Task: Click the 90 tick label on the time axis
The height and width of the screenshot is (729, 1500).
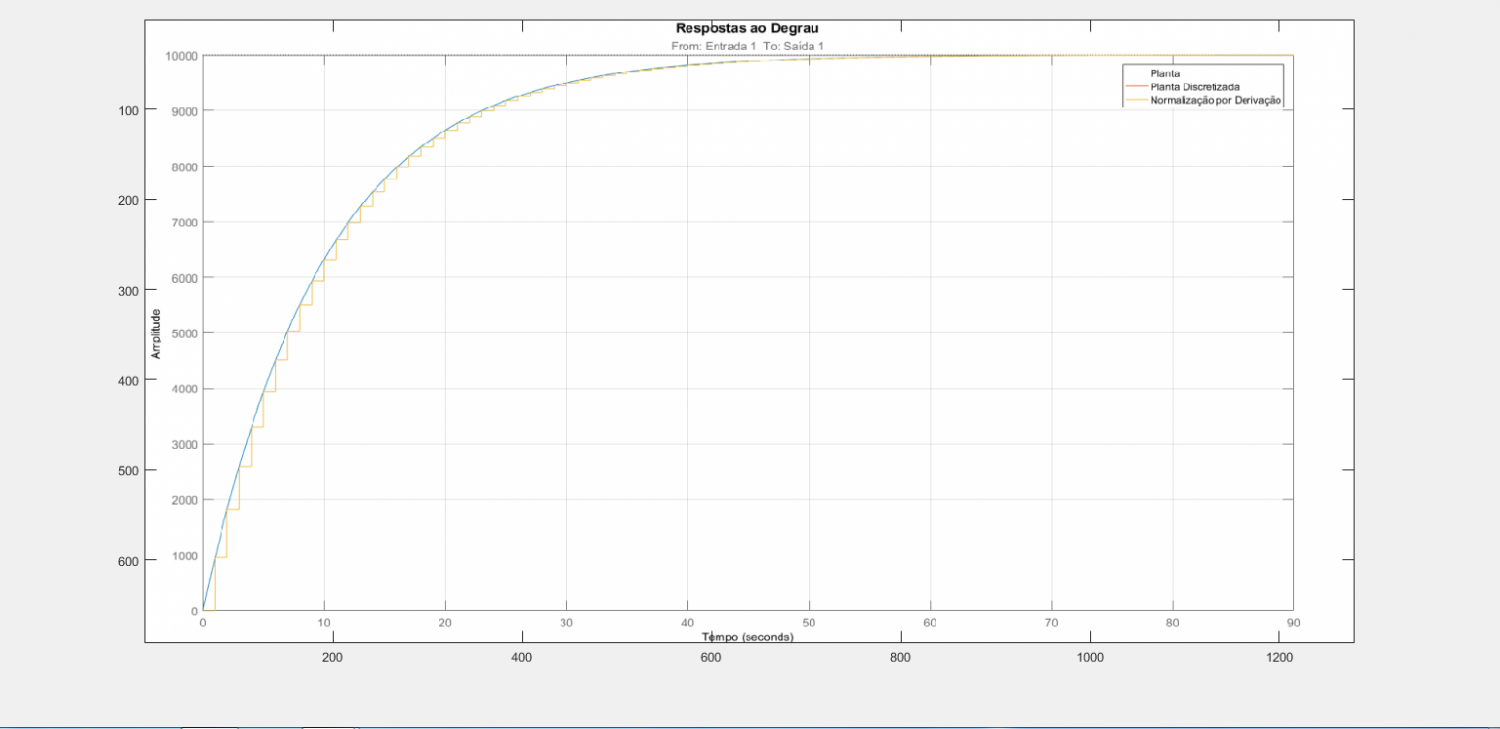Action: (1293, 622)
